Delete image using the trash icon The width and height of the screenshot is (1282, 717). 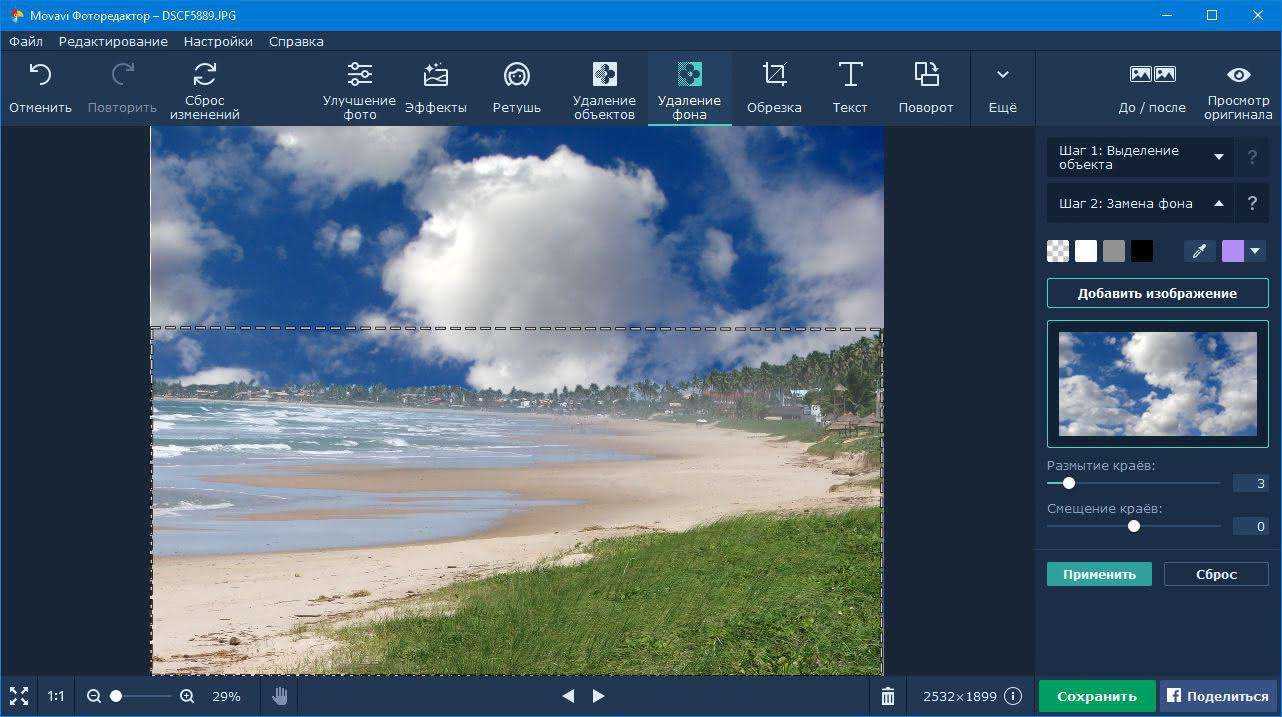[888, 696]
